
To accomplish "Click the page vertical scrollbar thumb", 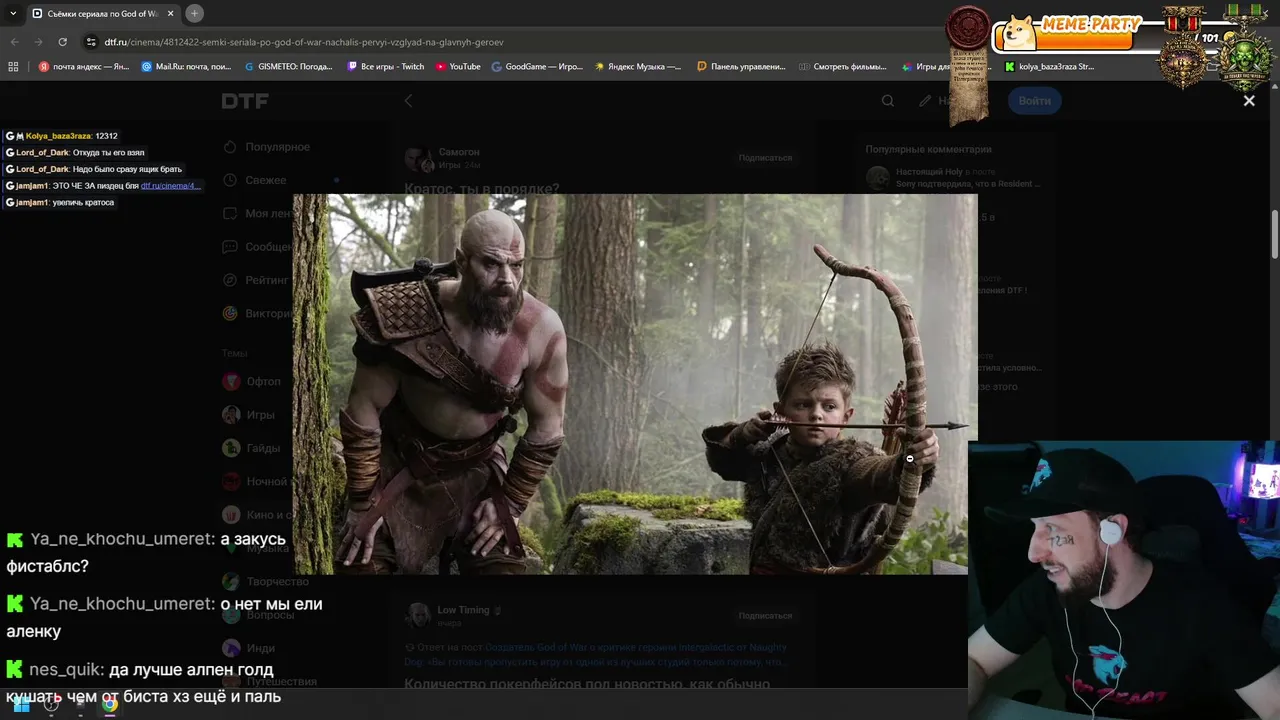I will point(1274,235).
